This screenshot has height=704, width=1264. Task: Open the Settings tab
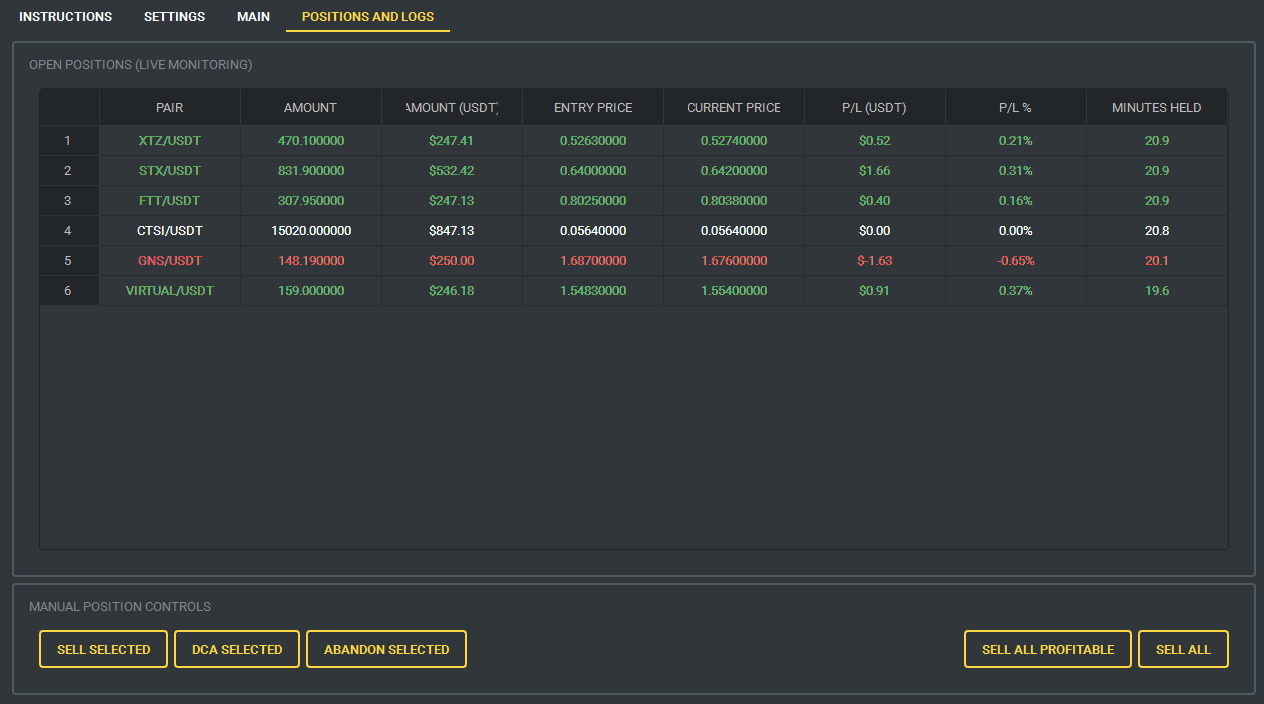click(174, 17)
